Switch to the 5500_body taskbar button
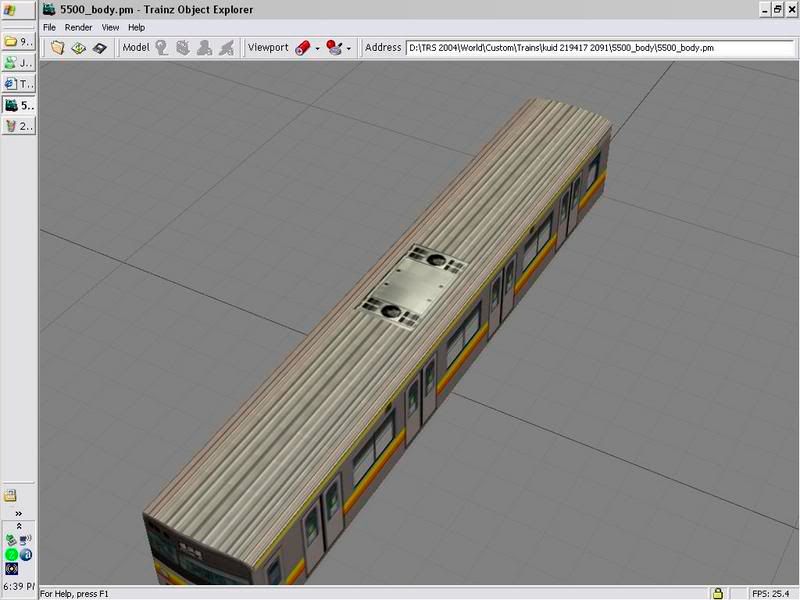The height and width of the screenshot is (600, 800). click(x=18, y=105)
